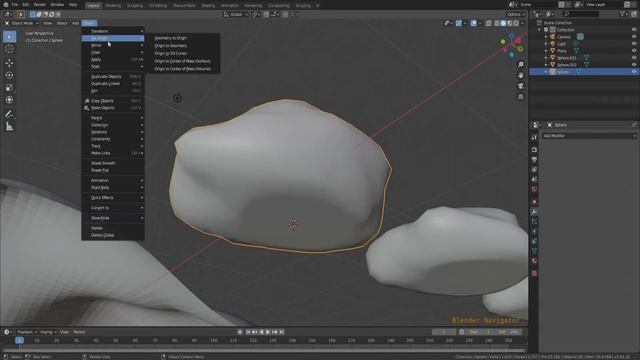Open the Options dropdown in viewport

point(516,14)
